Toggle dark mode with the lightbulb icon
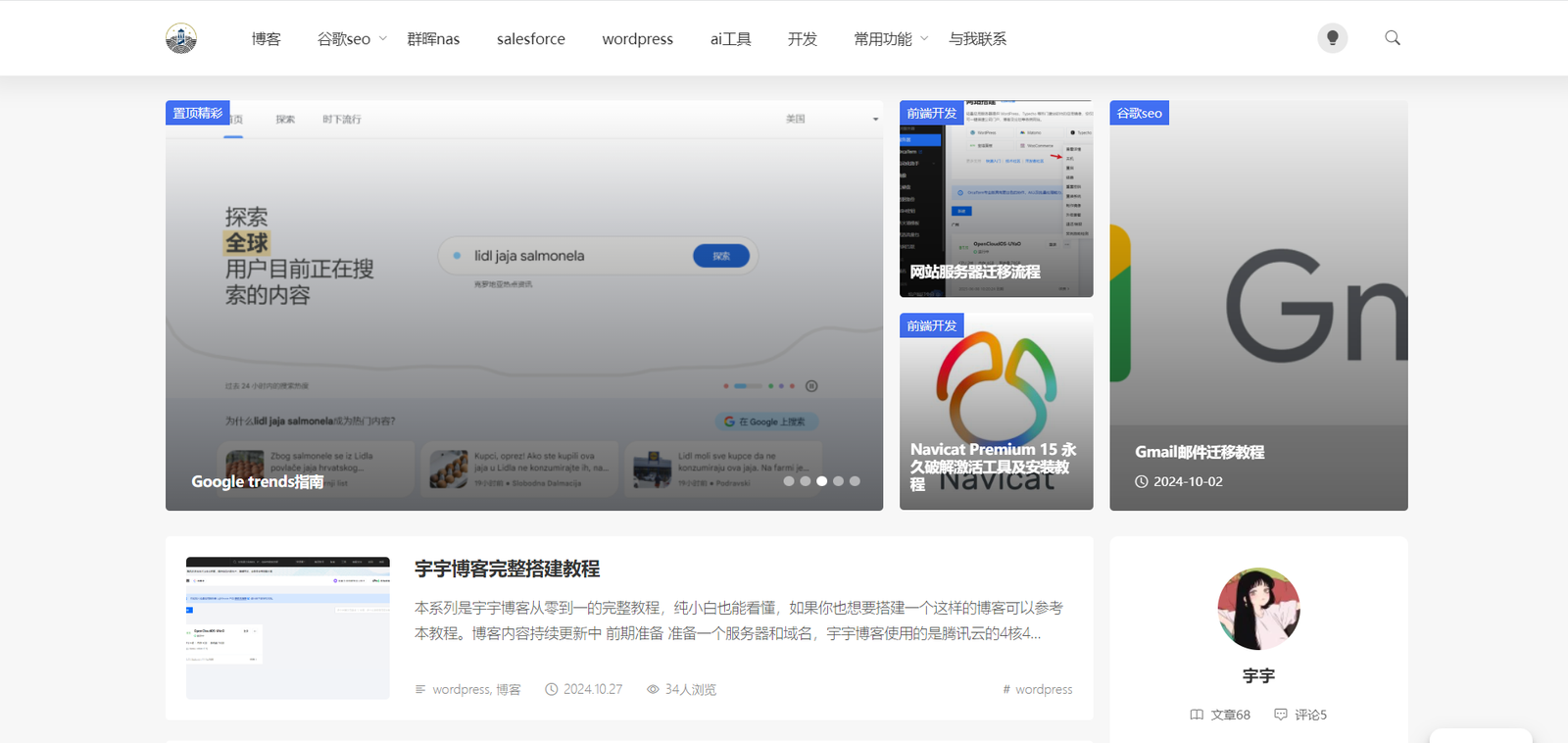 point(1332,38)
